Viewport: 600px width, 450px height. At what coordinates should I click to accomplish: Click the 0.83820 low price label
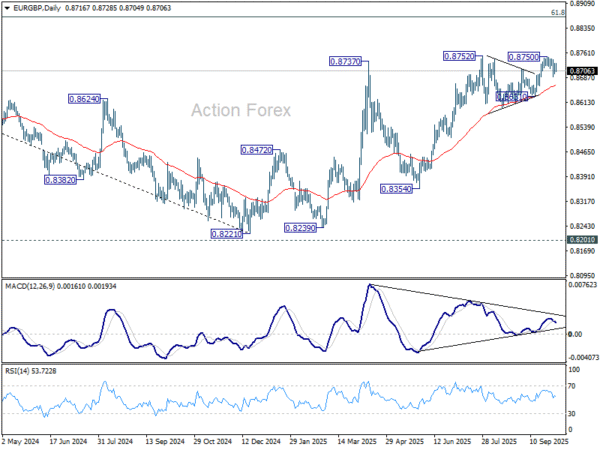tap(60, 180)
